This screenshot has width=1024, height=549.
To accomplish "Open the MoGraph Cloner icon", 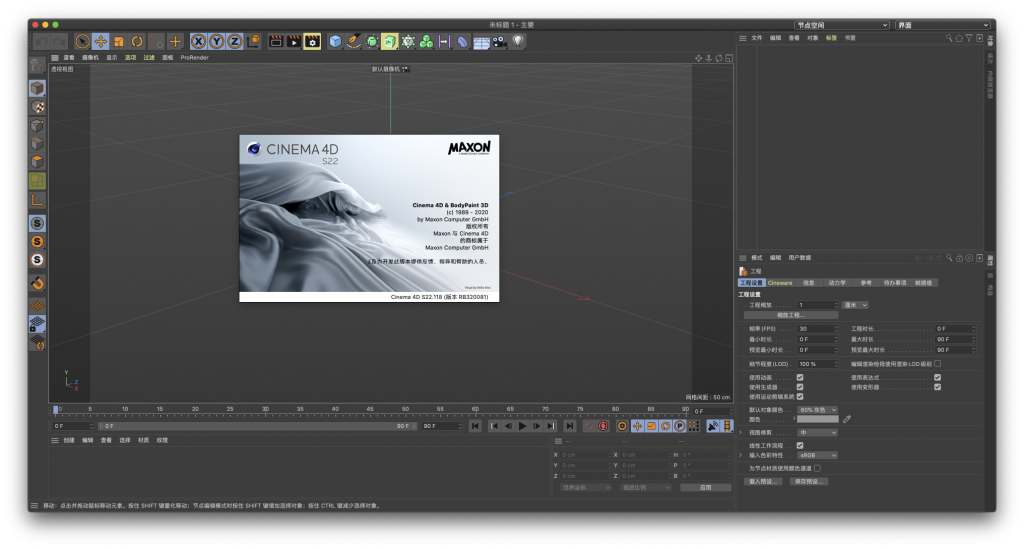I will click(426, 42).
